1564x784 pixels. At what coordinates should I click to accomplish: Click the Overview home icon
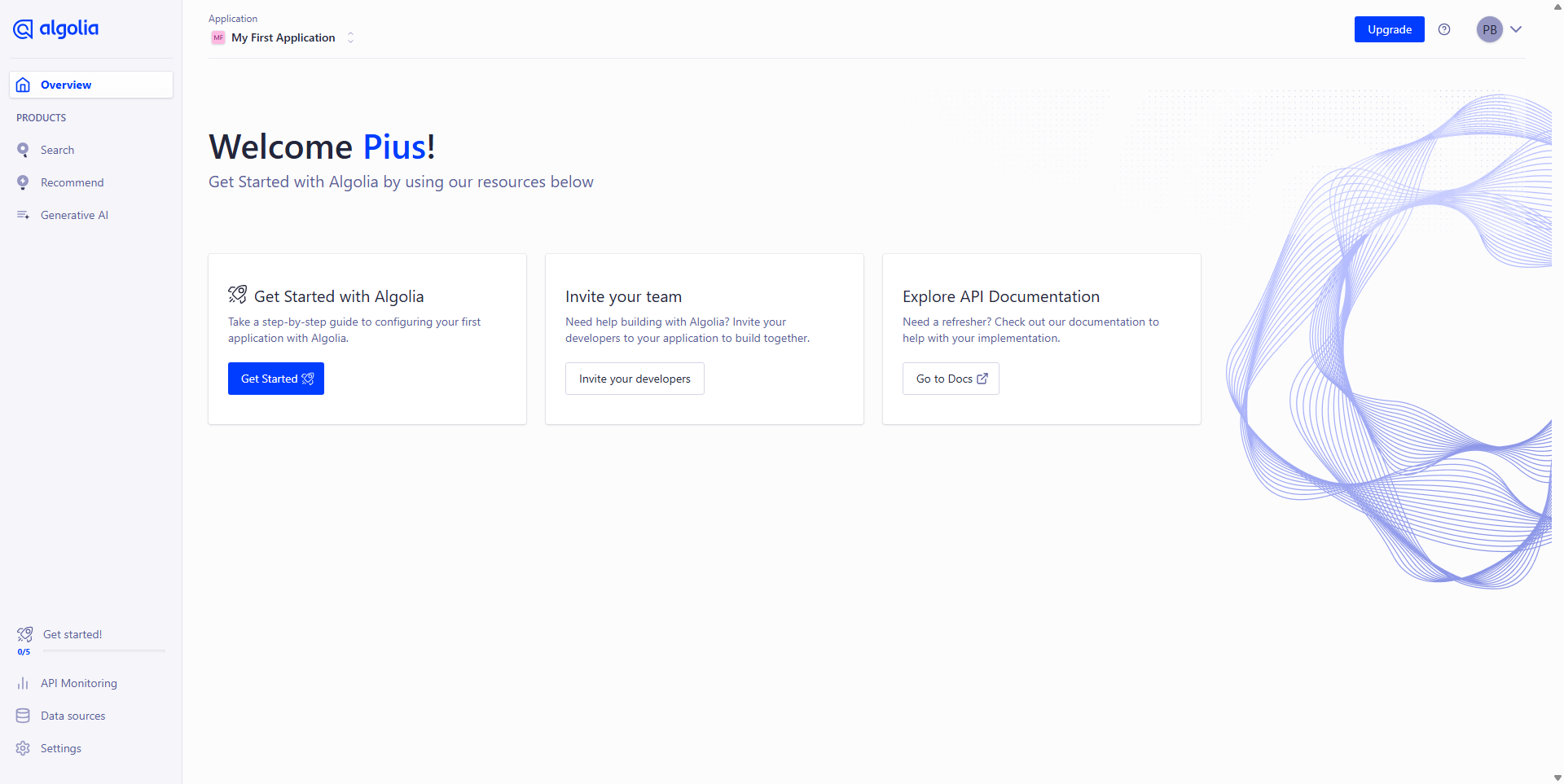(x=23, y=85)
